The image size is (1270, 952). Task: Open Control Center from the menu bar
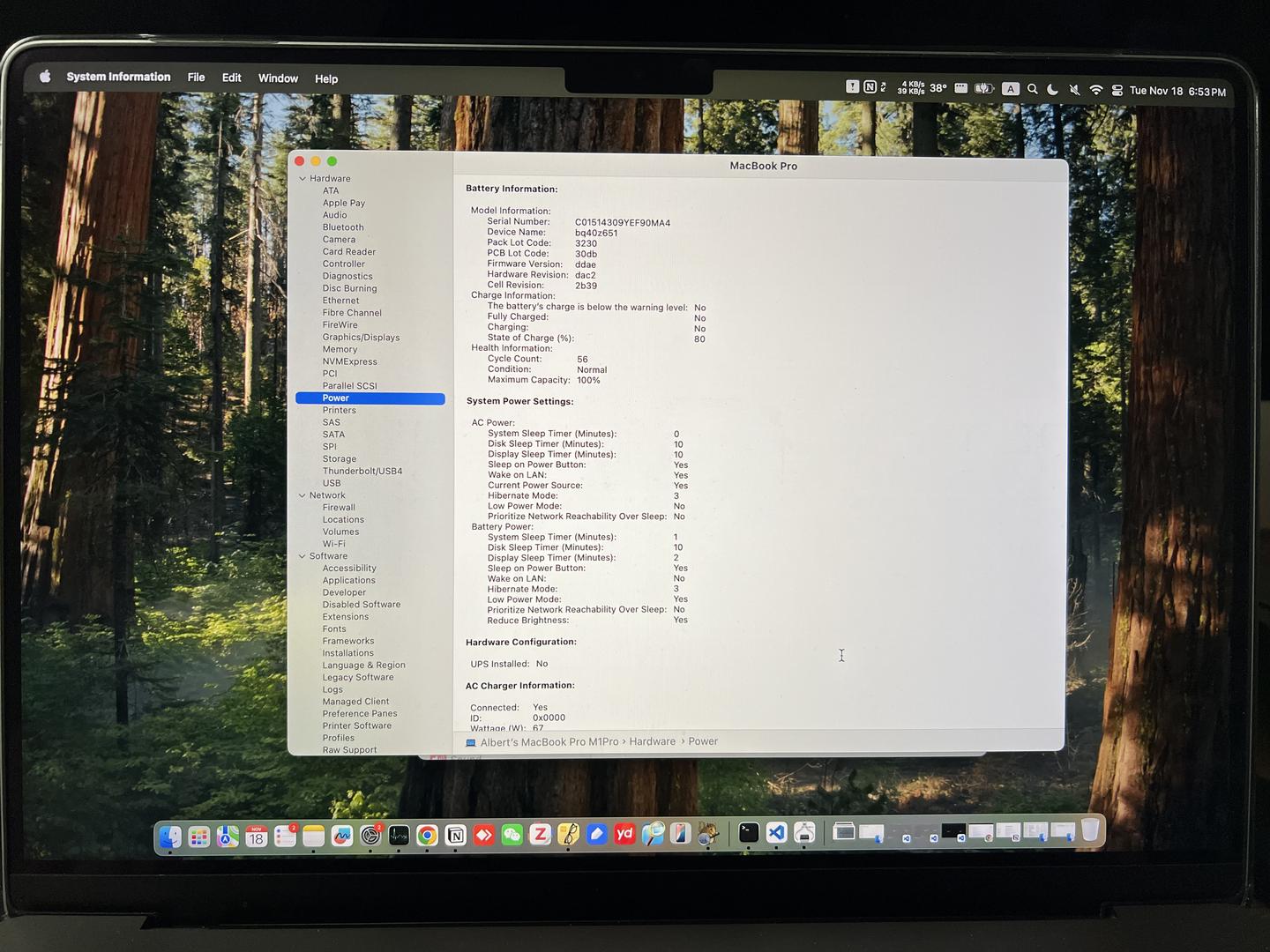[x=1117, y=90]
